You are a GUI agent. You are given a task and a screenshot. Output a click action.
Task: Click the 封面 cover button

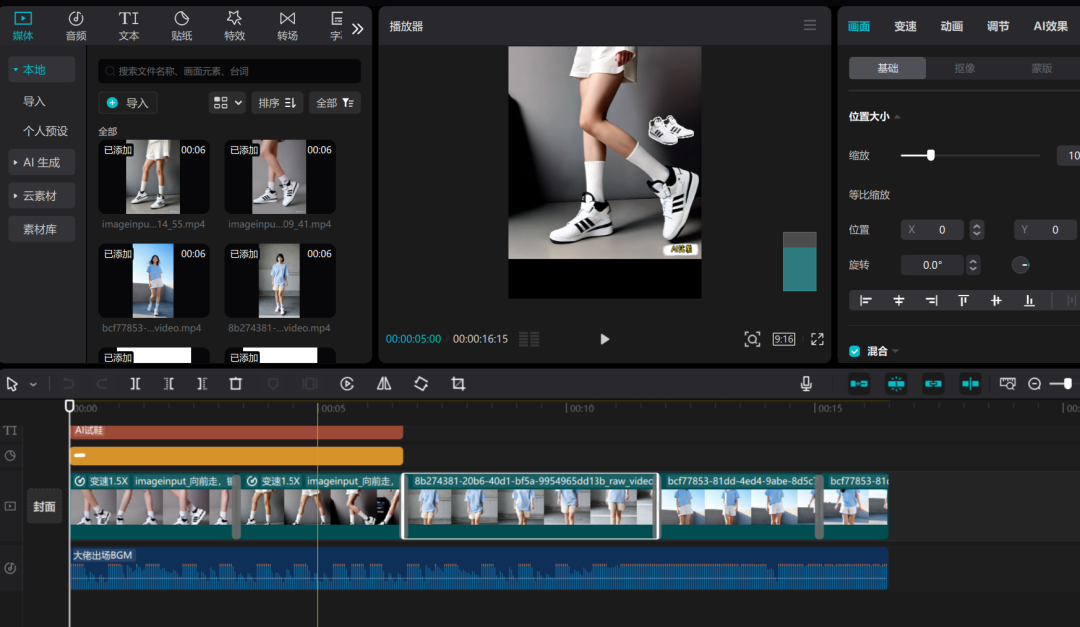pyautogui.click(x=44, y=506)
